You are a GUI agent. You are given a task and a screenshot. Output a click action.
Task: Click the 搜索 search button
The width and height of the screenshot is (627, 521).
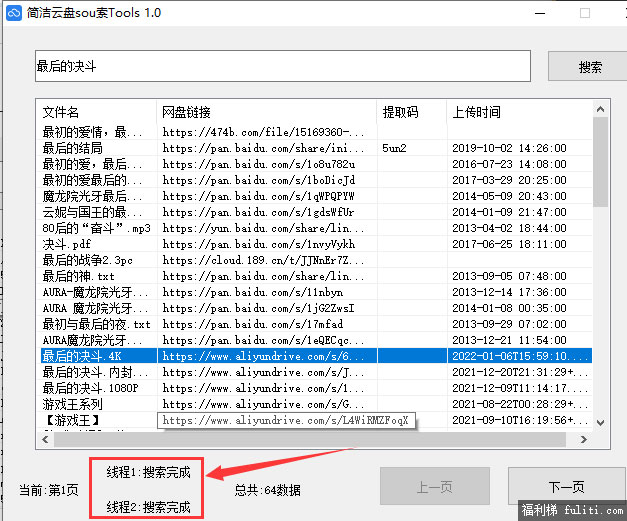coord(590,67)
